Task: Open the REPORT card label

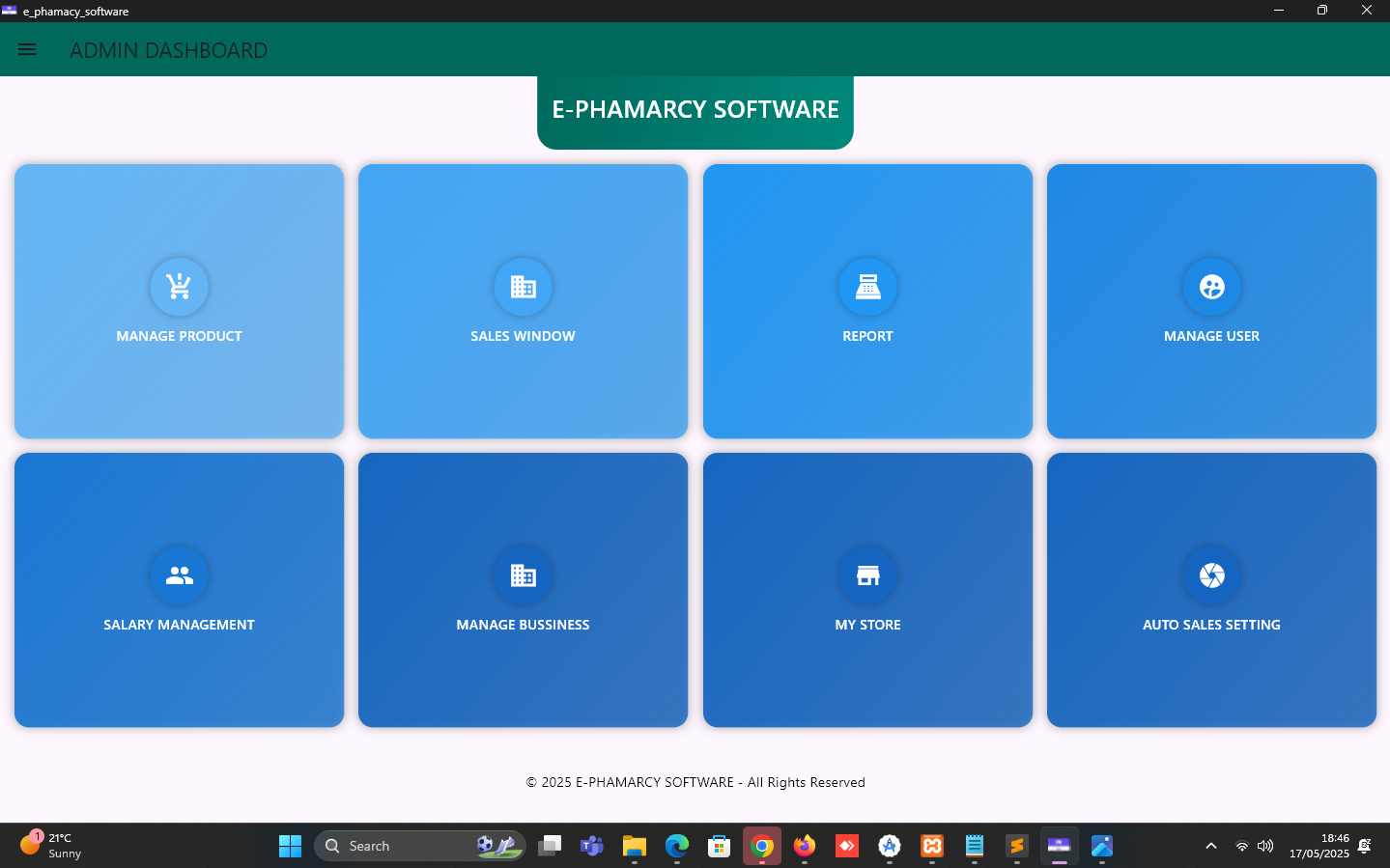Action: pos(867,336)
